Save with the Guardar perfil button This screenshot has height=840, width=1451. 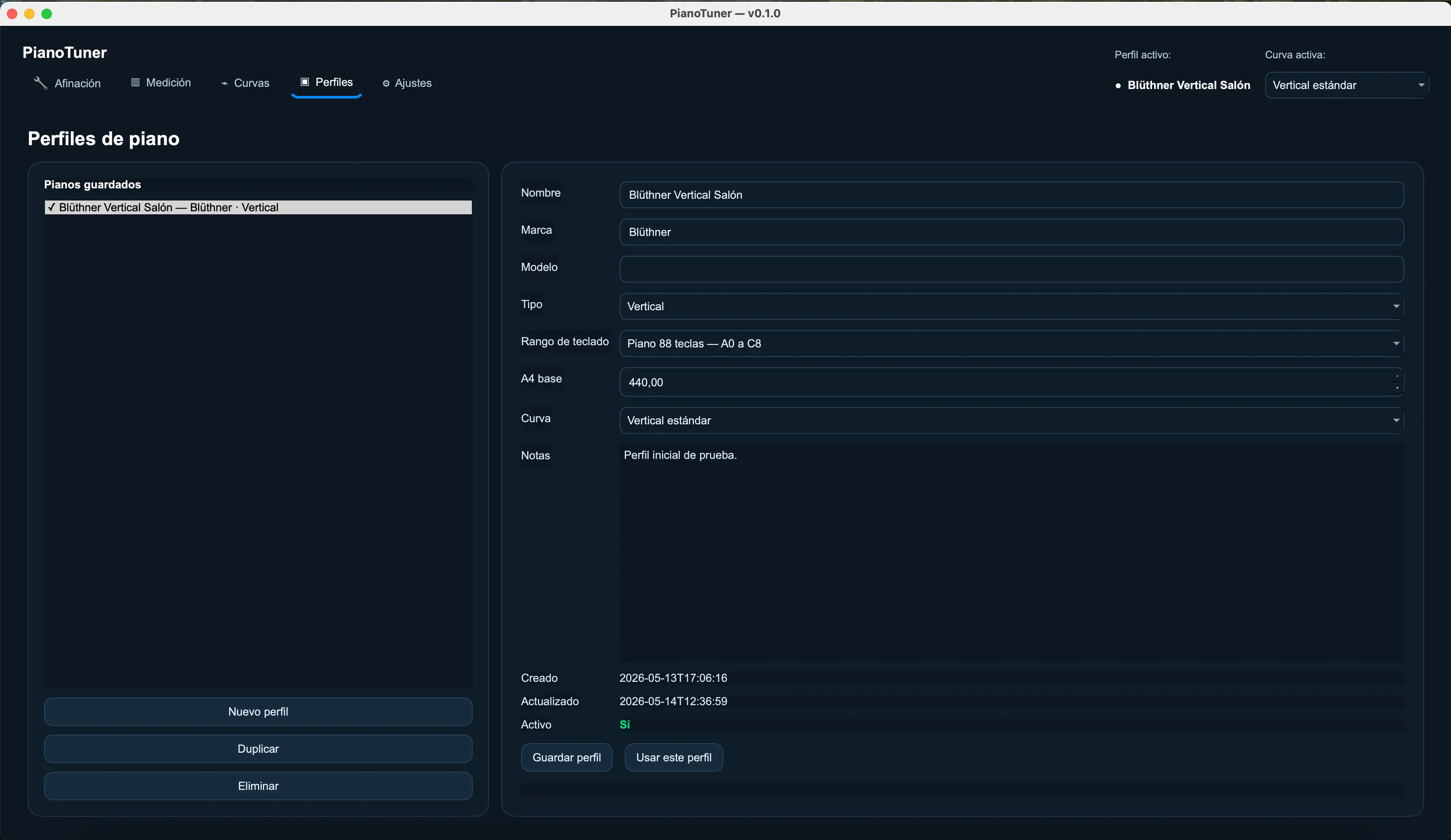click(x=566, y=757)
